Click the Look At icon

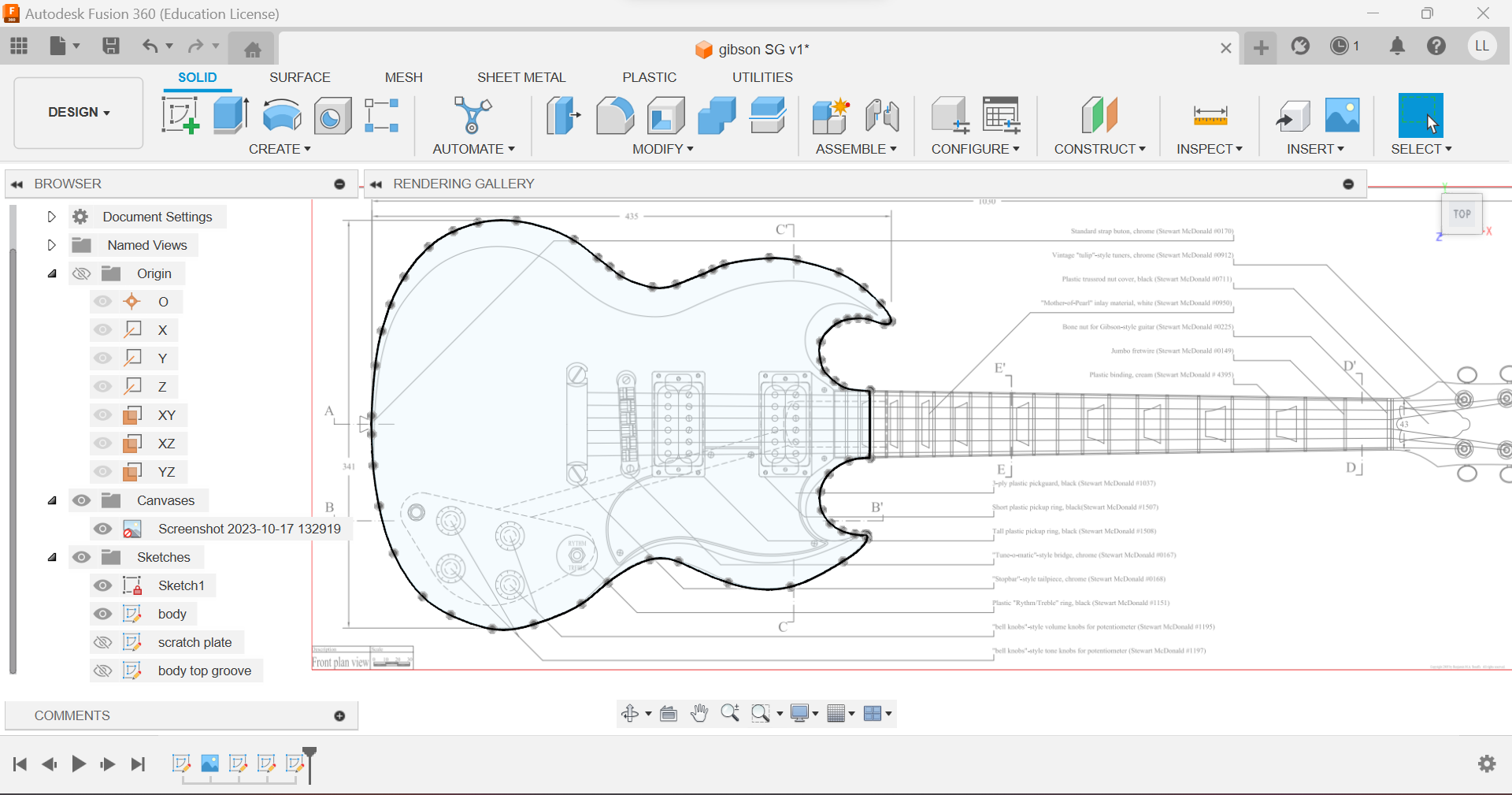pyautogui.click(x=669, y=713)
